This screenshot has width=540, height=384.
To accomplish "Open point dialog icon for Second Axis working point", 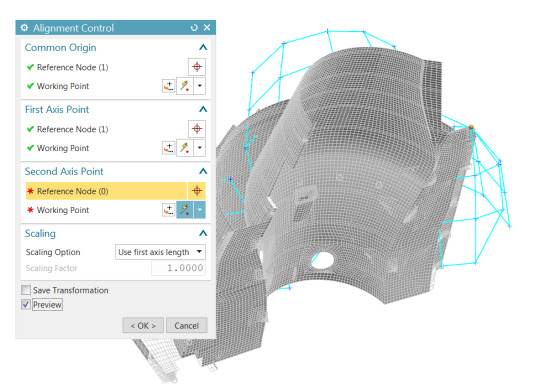I will click(168, 210).
